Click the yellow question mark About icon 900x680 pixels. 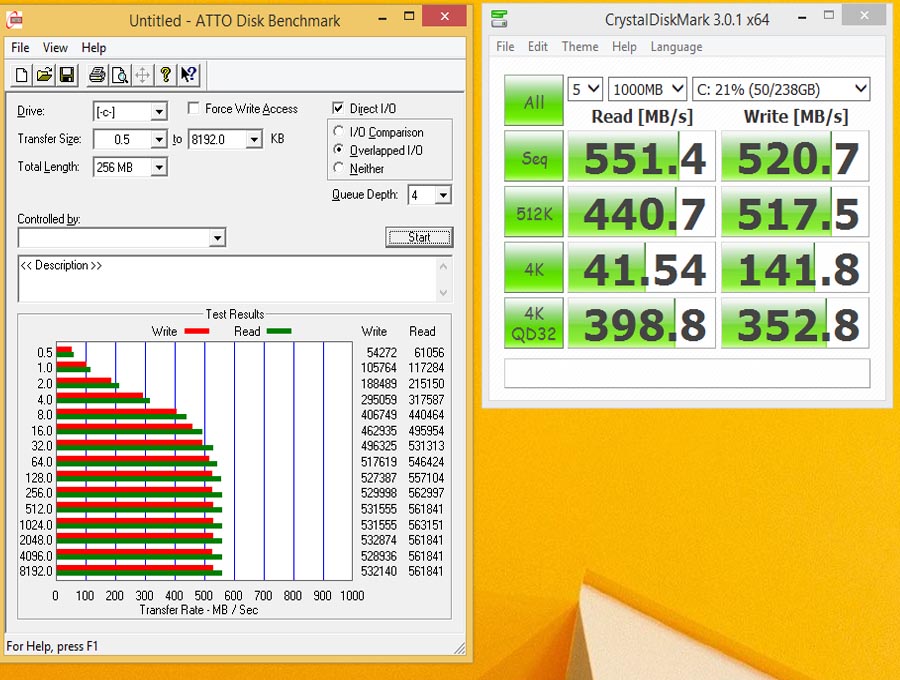click(x=165, y=75)
